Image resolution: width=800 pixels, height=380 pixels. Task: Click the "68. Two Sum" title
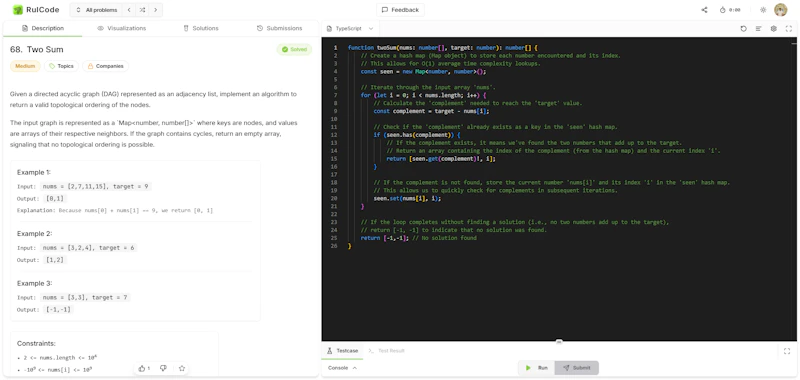pos(37,49)
